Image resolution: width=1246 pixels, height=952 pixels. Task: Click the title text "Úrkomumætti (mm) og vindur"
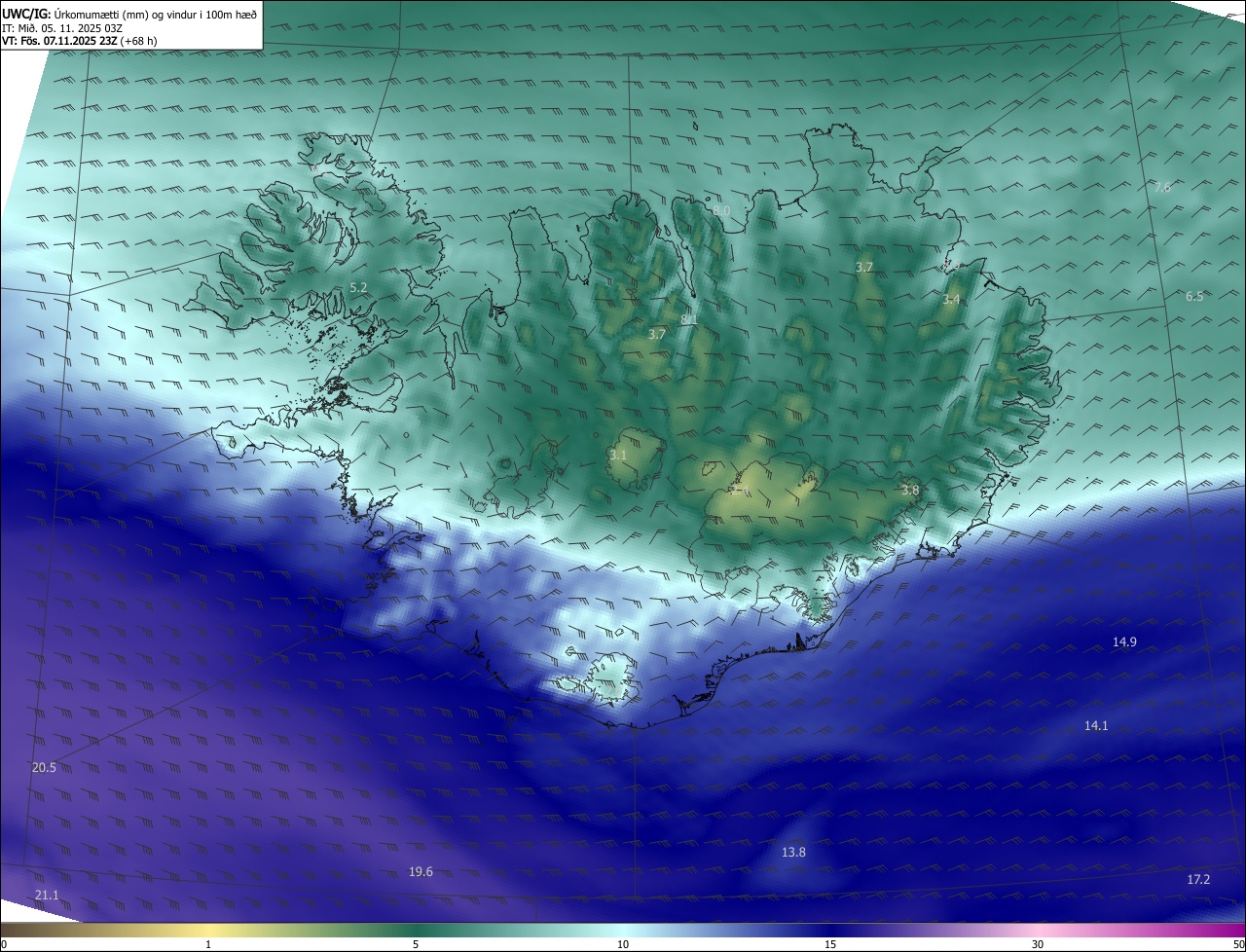pos(125,14)
